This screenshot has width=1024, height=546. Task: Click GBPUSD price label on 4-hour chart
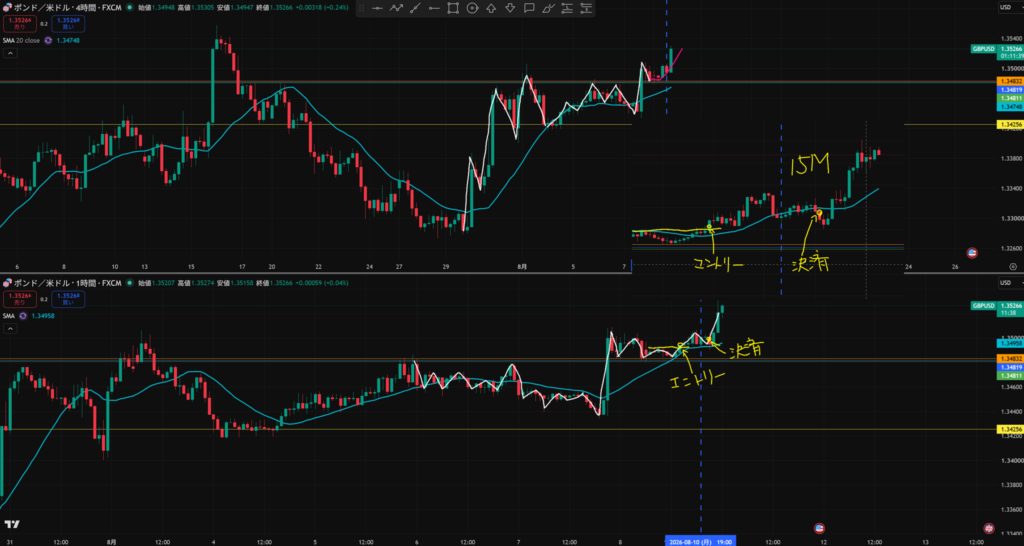984,49
